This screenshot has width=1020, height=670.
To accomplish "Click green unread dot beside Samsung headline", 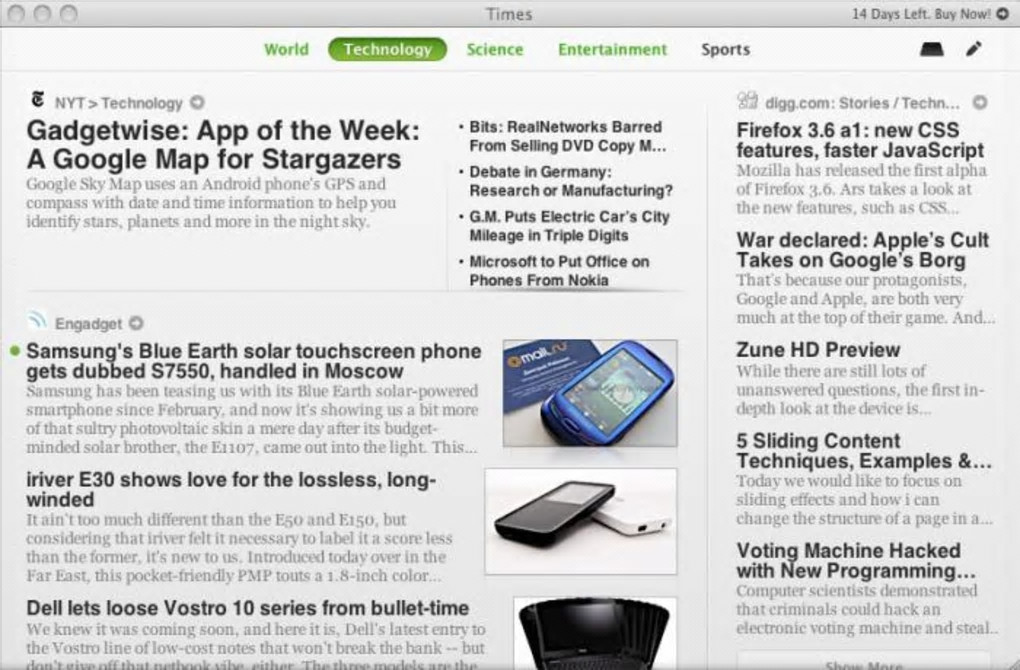I will 15,351.
